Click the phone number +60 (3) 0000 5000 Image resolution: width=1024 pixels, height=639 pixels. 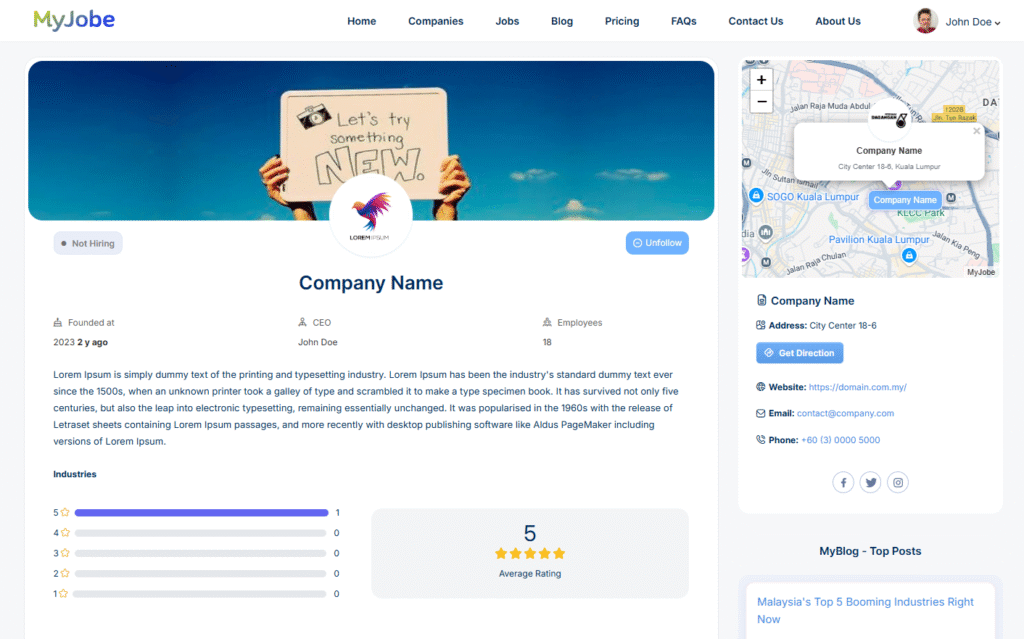pos(840,440)
